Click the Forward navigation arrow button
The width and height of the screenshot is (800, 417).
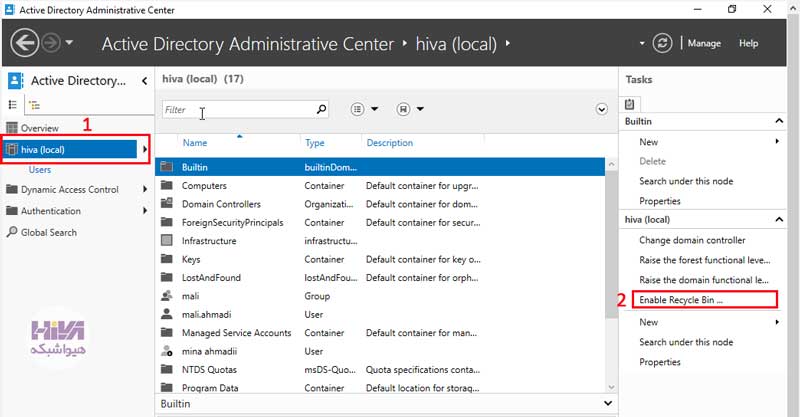(51, 43)
